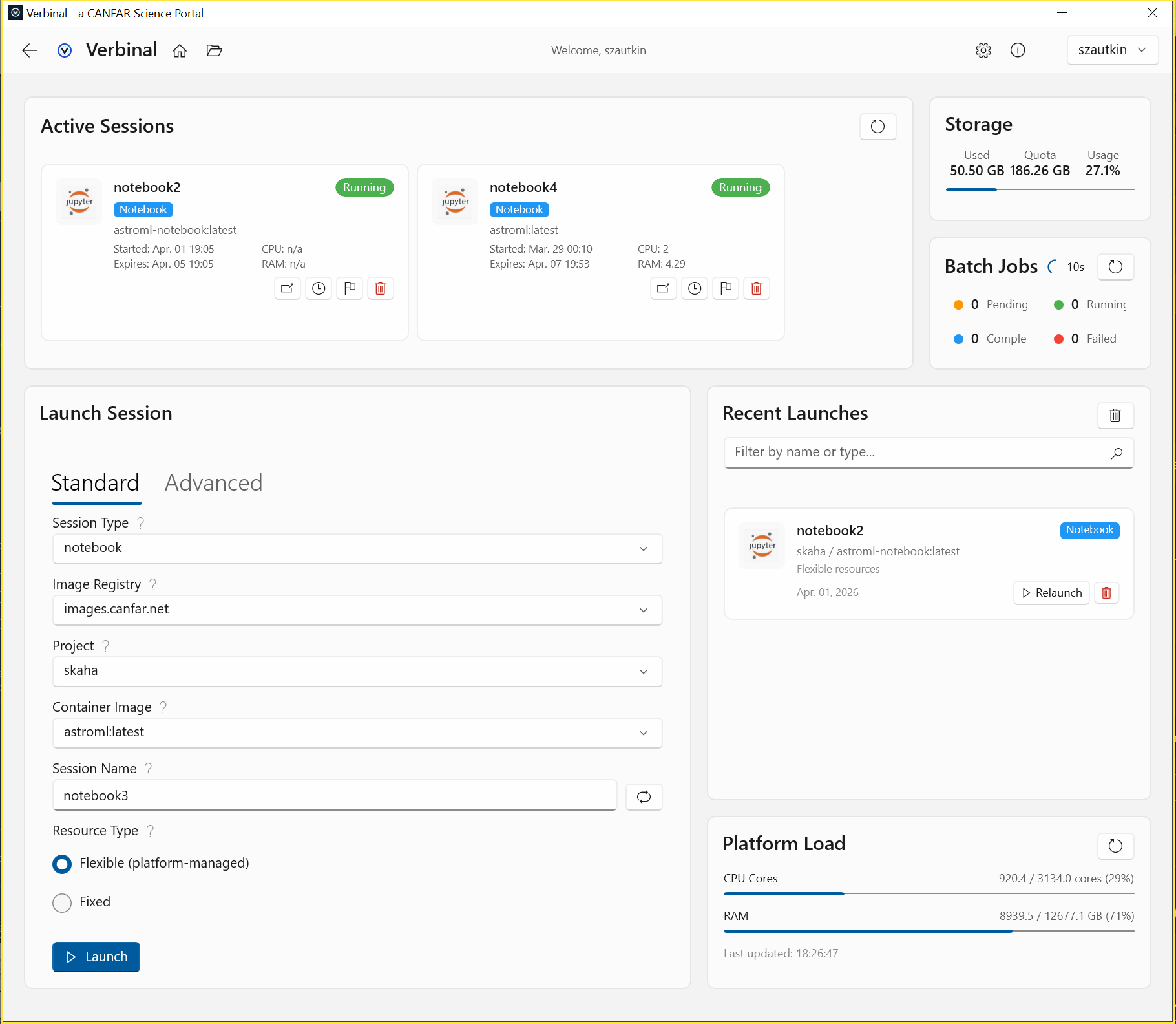Image resolution: width=1176 pixels, height=1024 pixels.
Task: Open the Image Registry dropdown
Action: pyautogui.click(x=357, y=610)
